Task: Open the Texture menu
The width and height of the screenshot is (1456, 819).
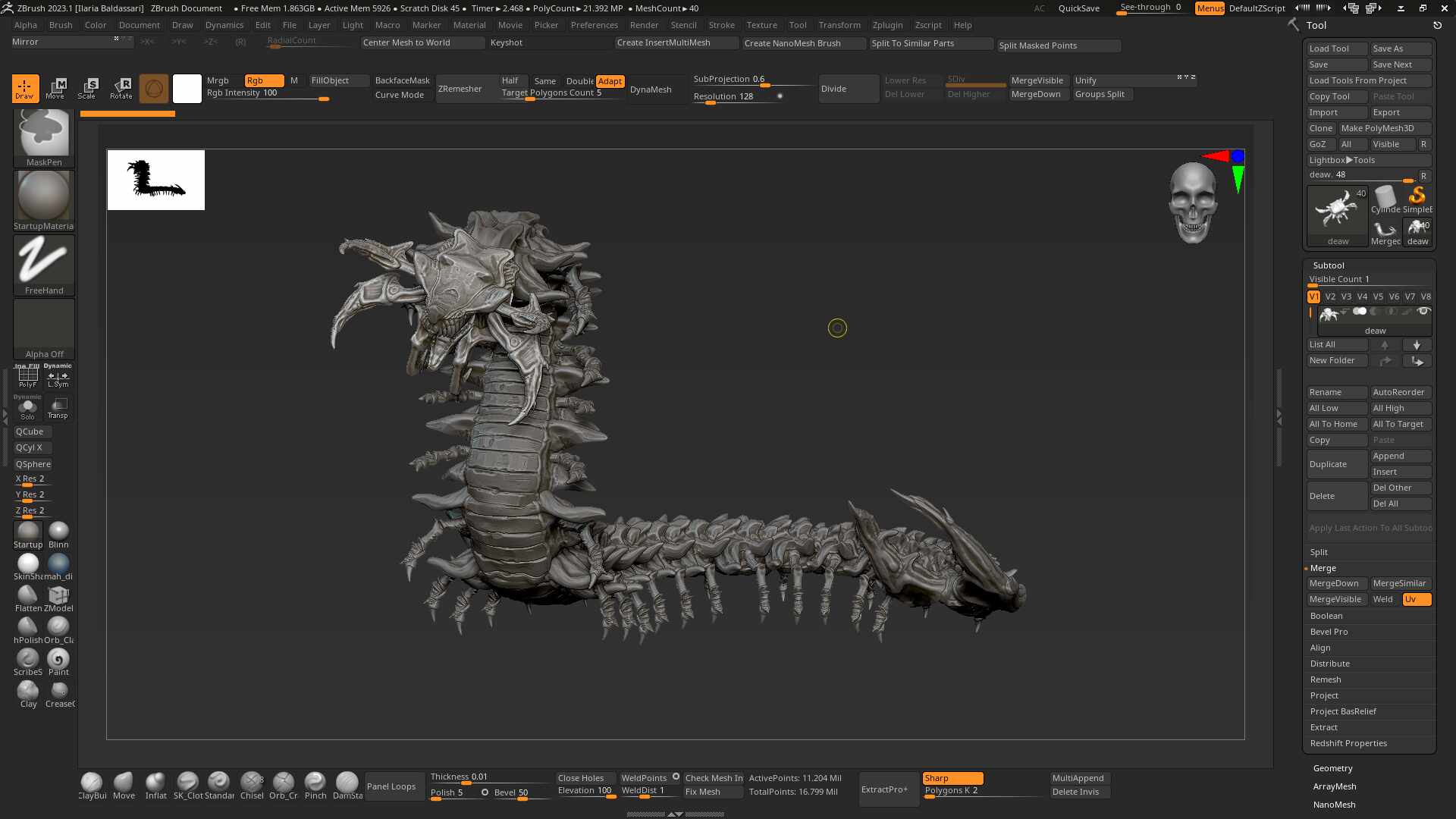Action: pos(761,25)
